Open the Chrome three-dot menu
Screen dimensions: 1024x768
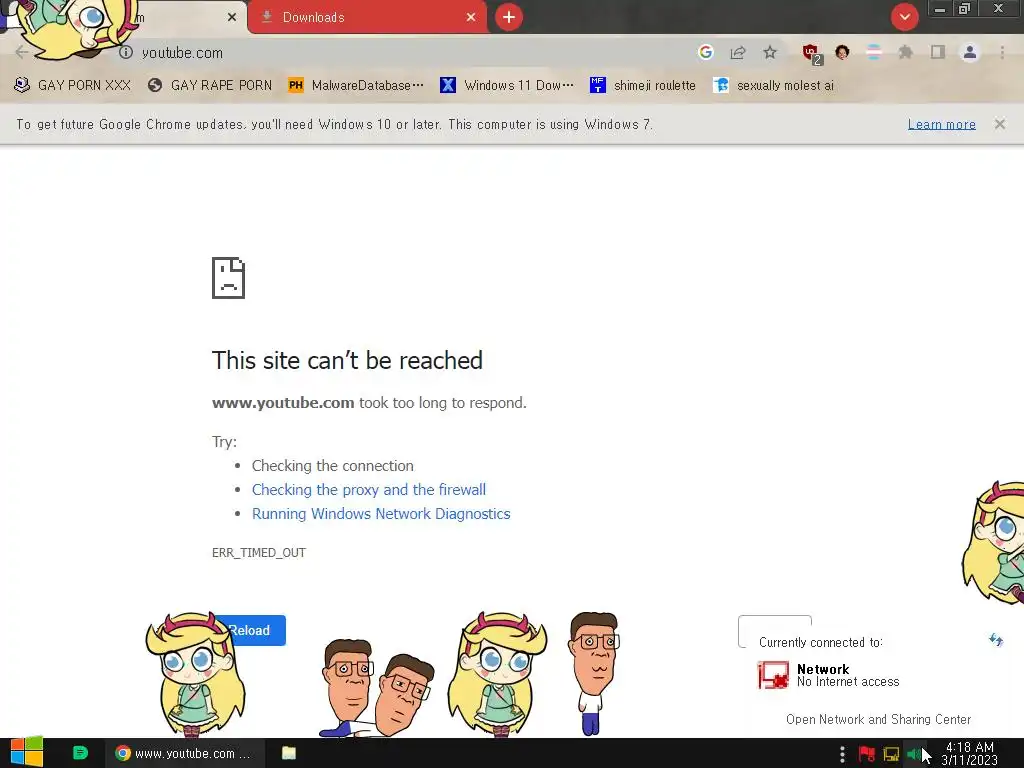click(x=1002, y=52)
